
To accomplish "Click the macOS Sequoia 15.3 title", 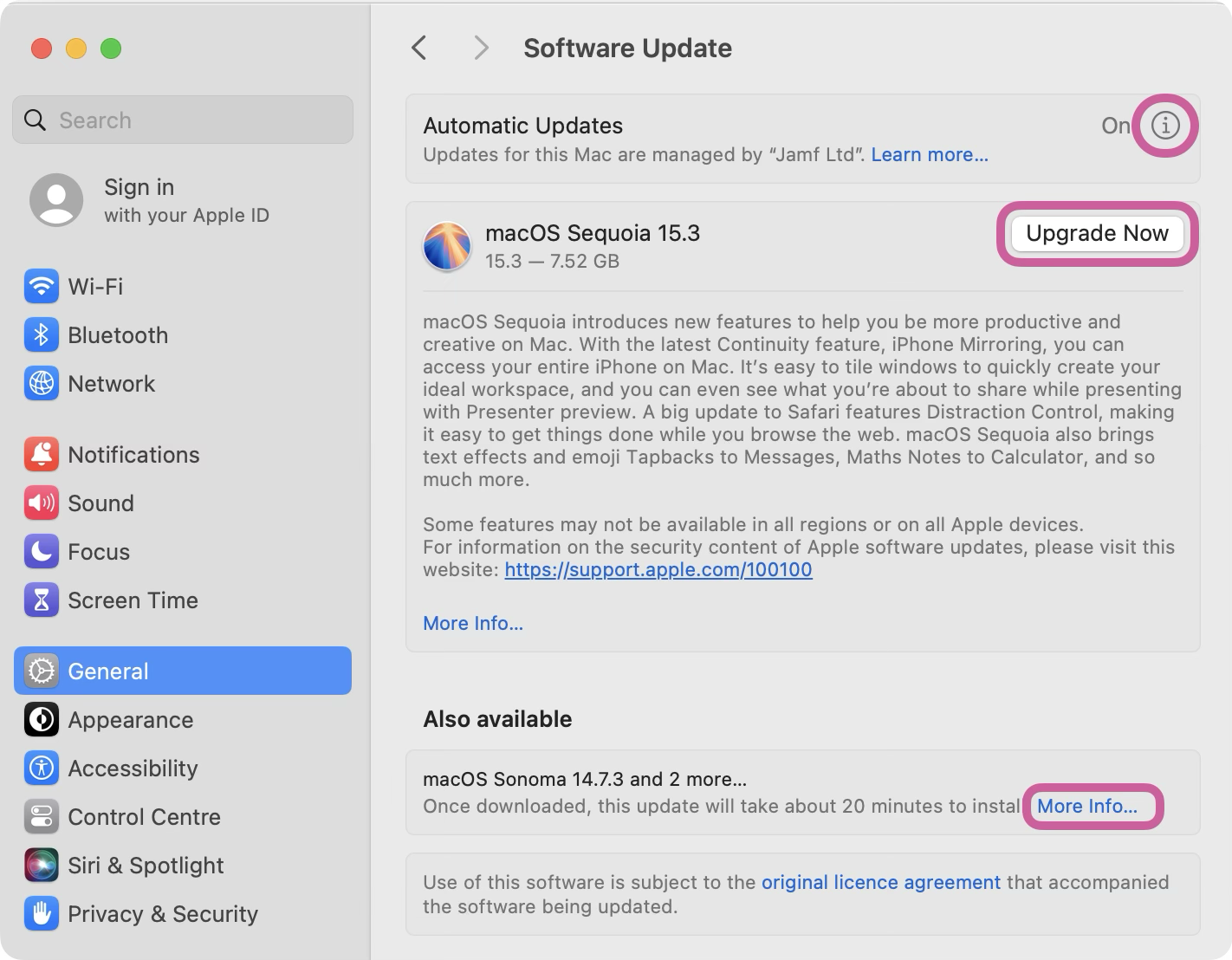I will pos(593,233).
